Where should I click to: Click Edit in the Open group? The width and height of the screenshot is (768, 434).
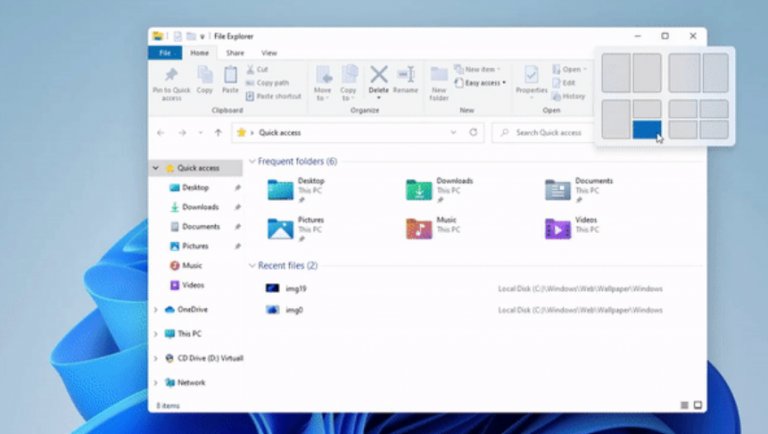tap(564, 83)
